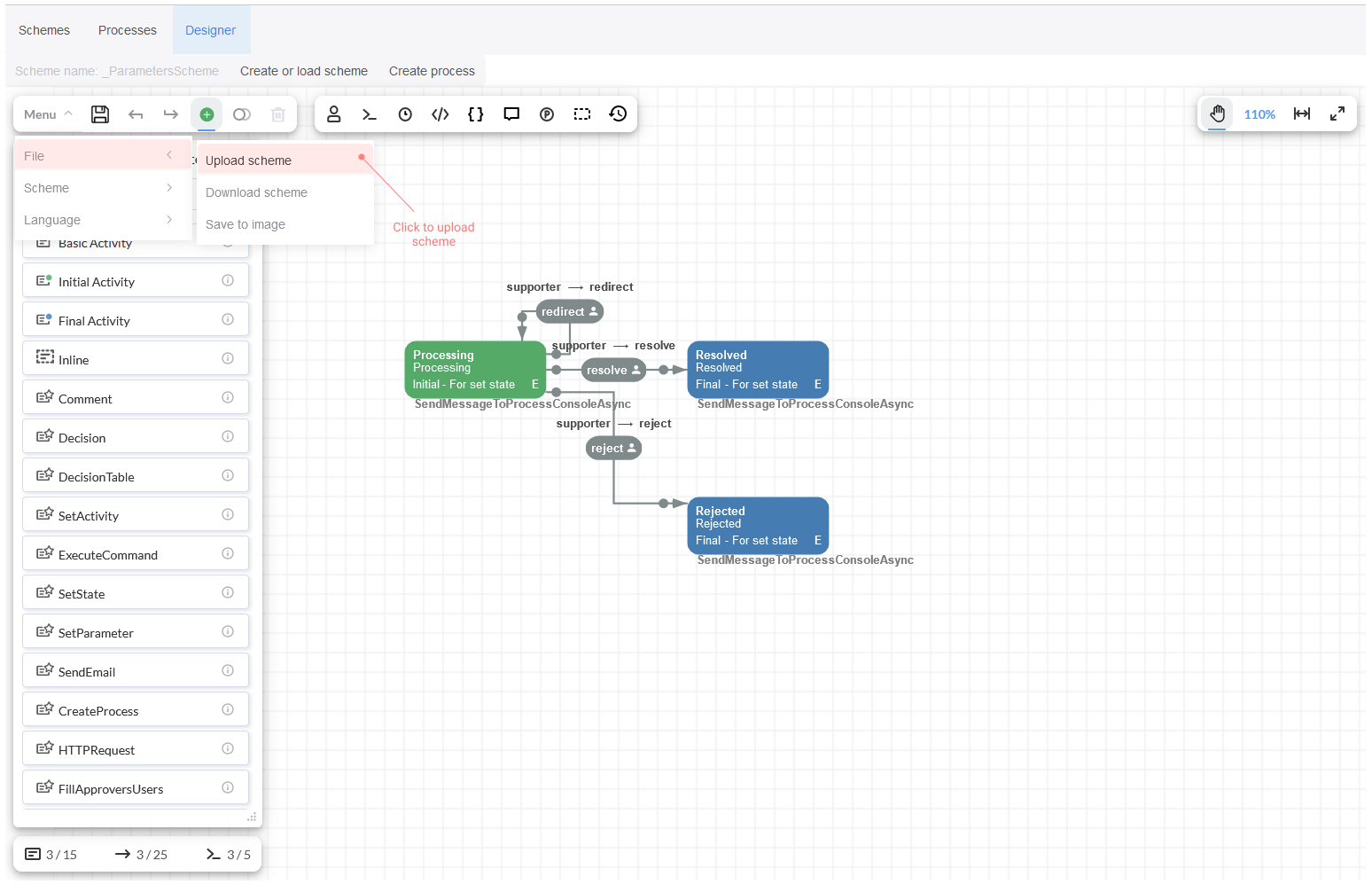Save the scheme with the floppy disk icon
1372x892 pixels.
(100, 114)
